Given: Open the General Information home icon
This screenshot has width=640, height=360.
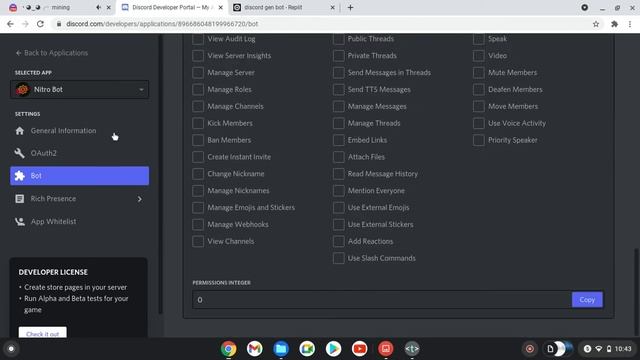Looking at the screenshot, I should (20, 131).
